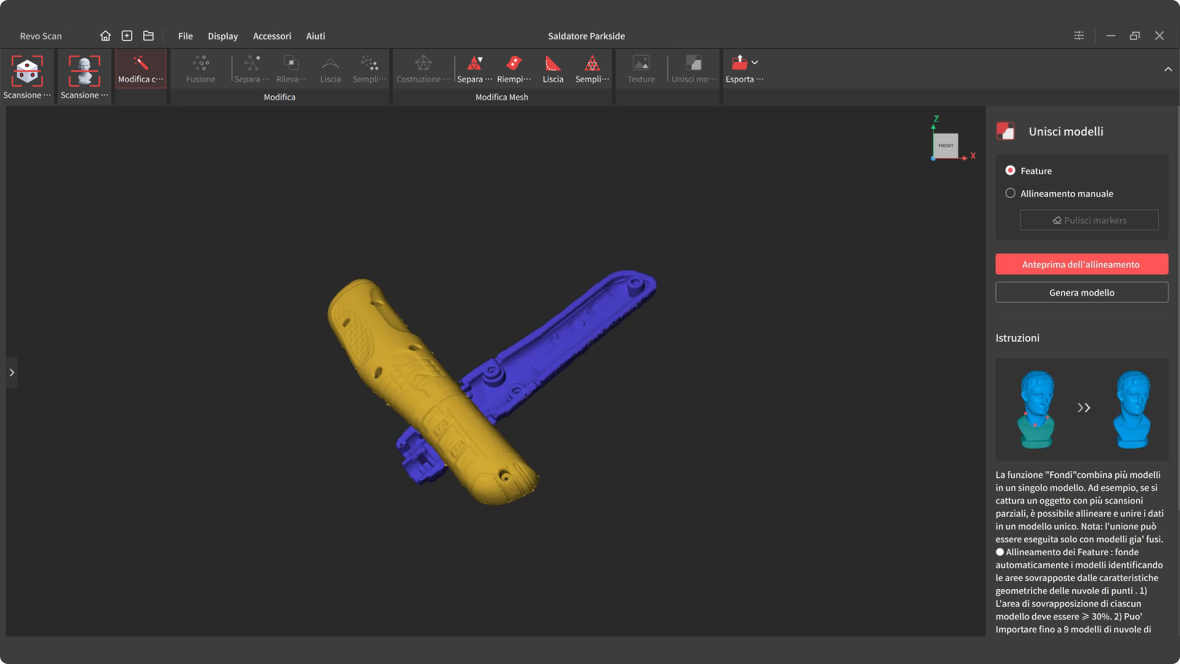Open the Esporta dropdown arrow
The width and height of the screenshot is (1180, 664).
coord(755,63)
